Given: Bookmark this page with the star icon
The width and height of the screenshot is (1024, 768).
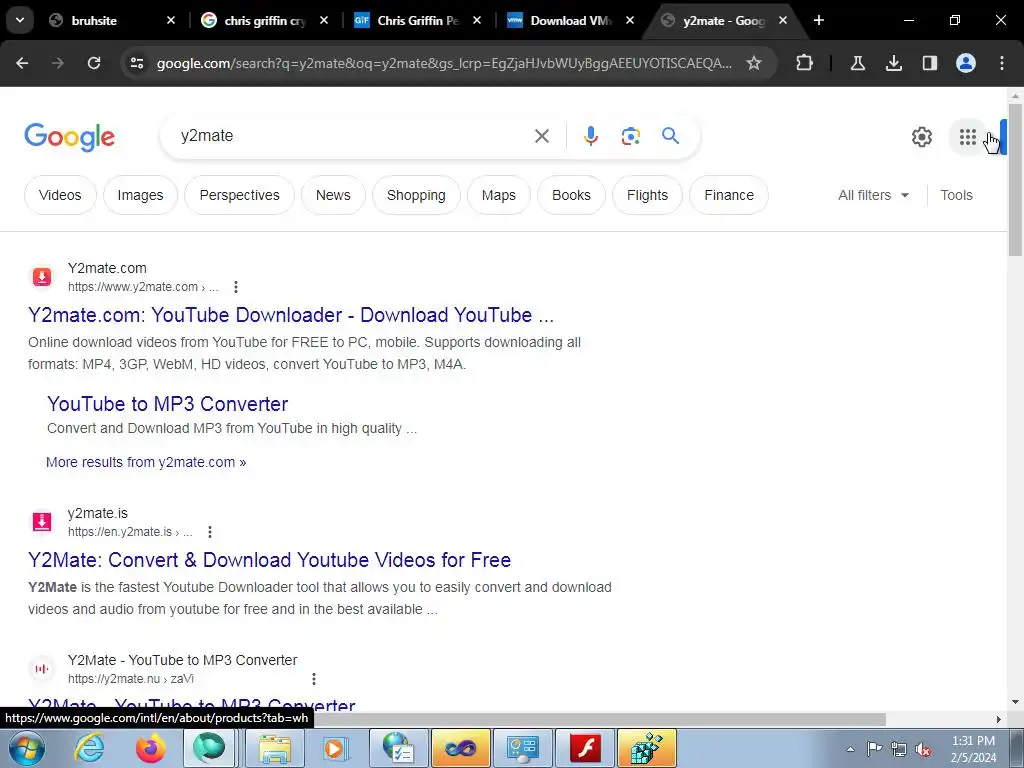Looking at the screenshot, I should point(754,63).
